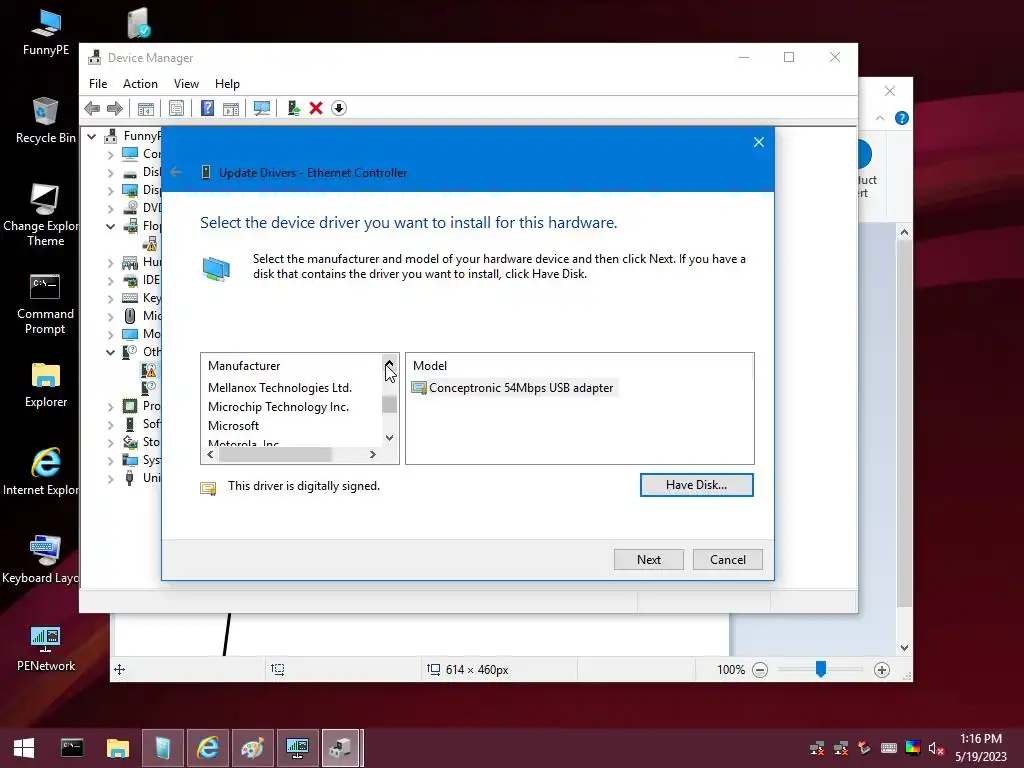Screen dimensions: 1024x768
Task: Expand the DVD tree node
Action: point(110,208)
